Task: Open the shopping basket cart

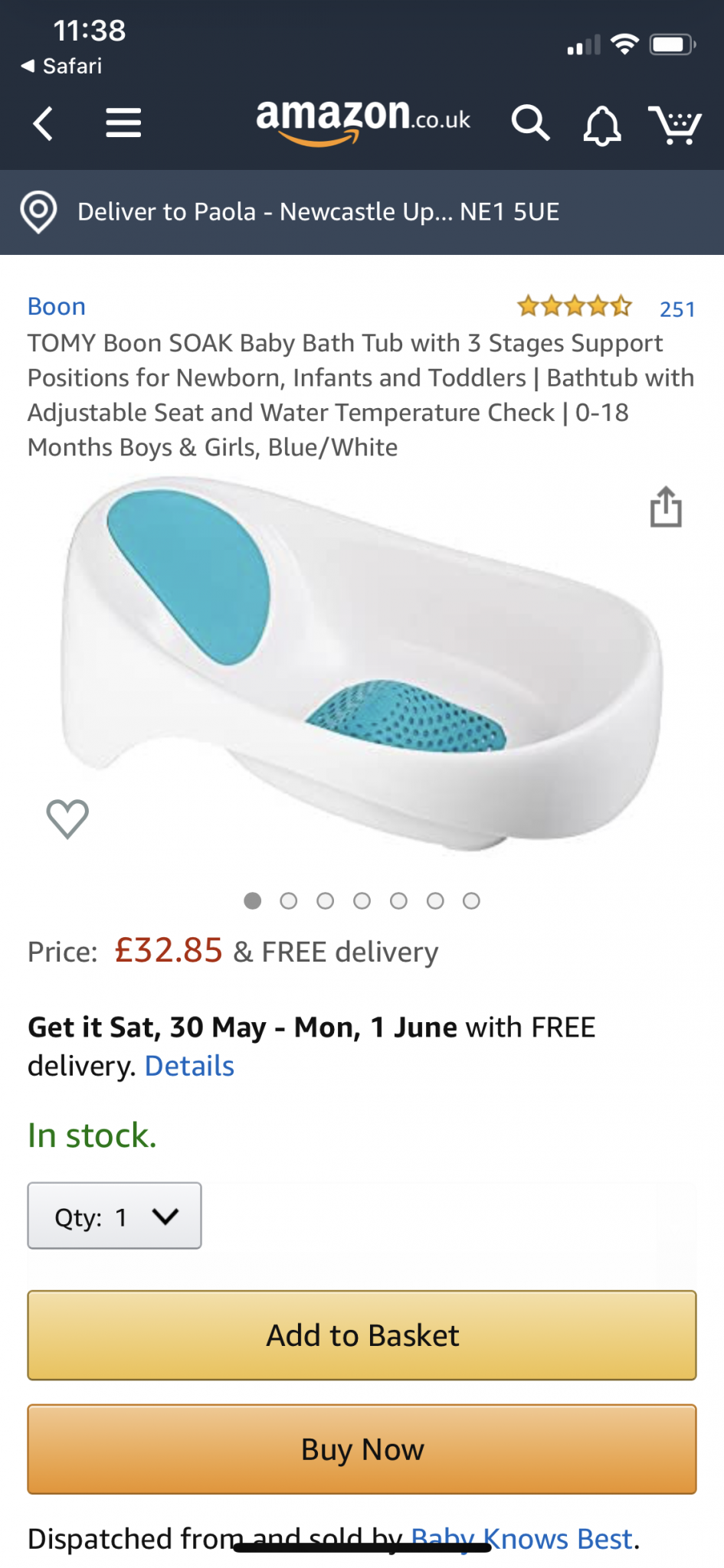Action: click(674, 125)
